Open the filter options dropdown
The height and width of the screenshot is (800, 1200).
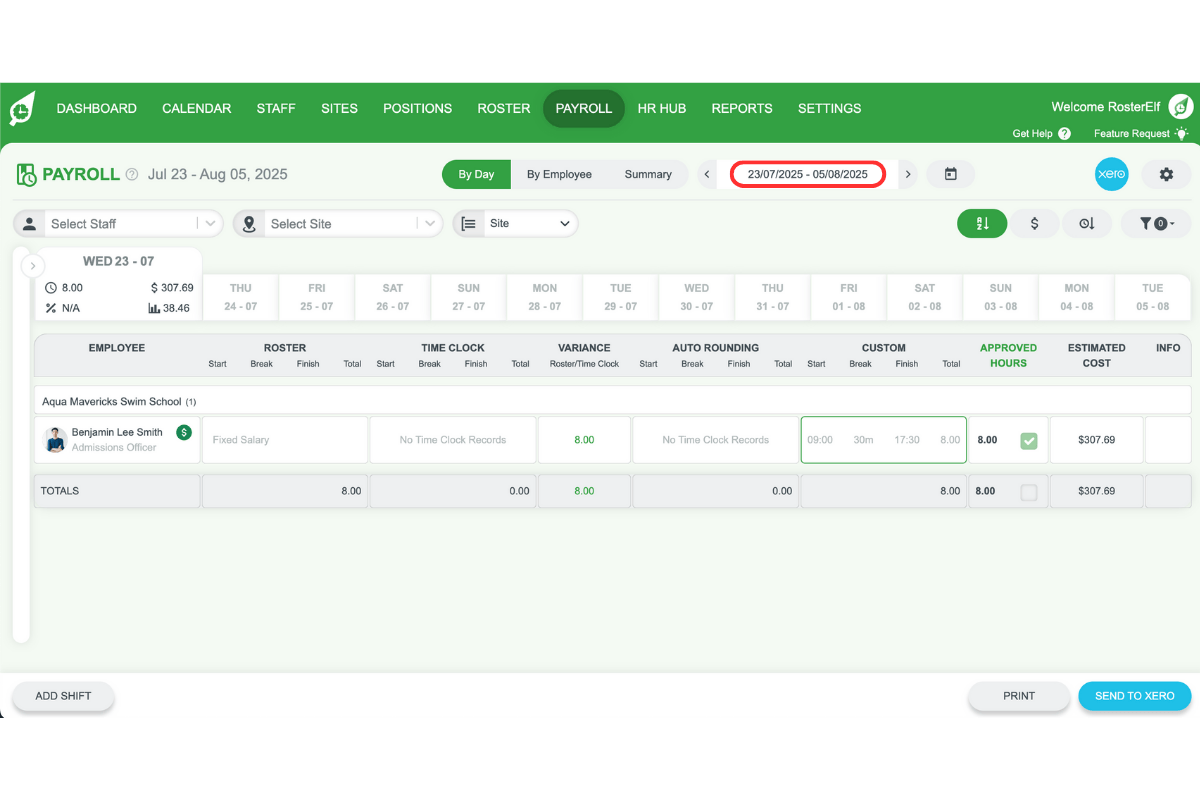point(1156,223)
